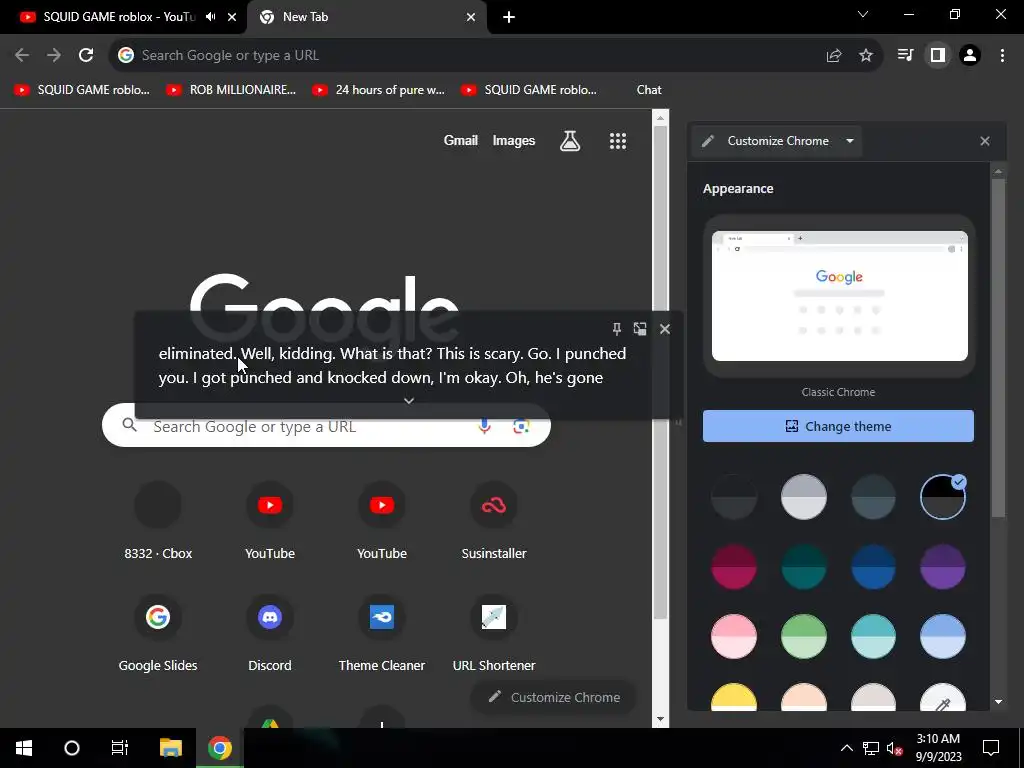Click the Change theme button
1024x768 pixels.
coord(838,426)
